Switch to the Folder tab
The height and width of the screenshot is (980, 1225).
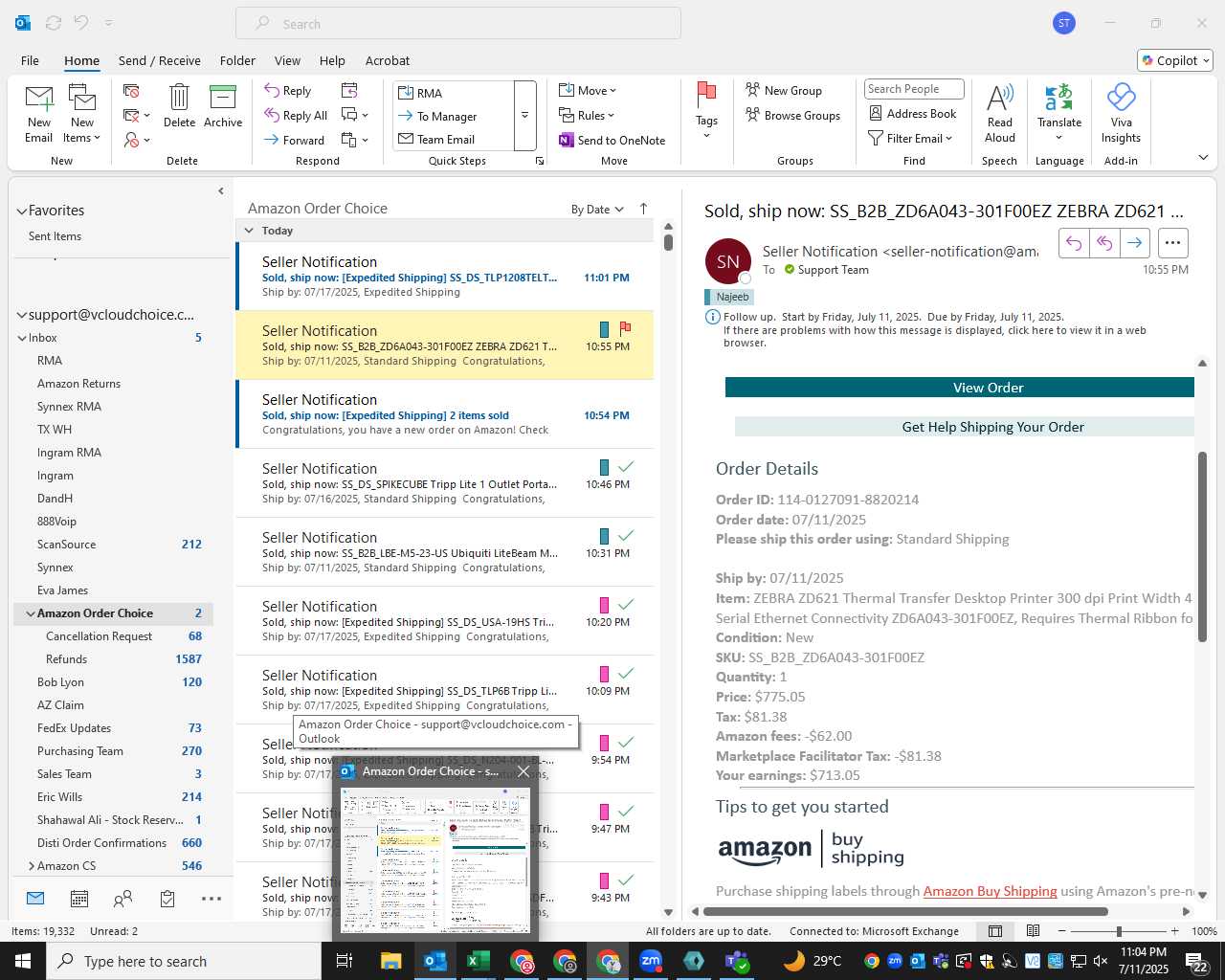(237, 60)
